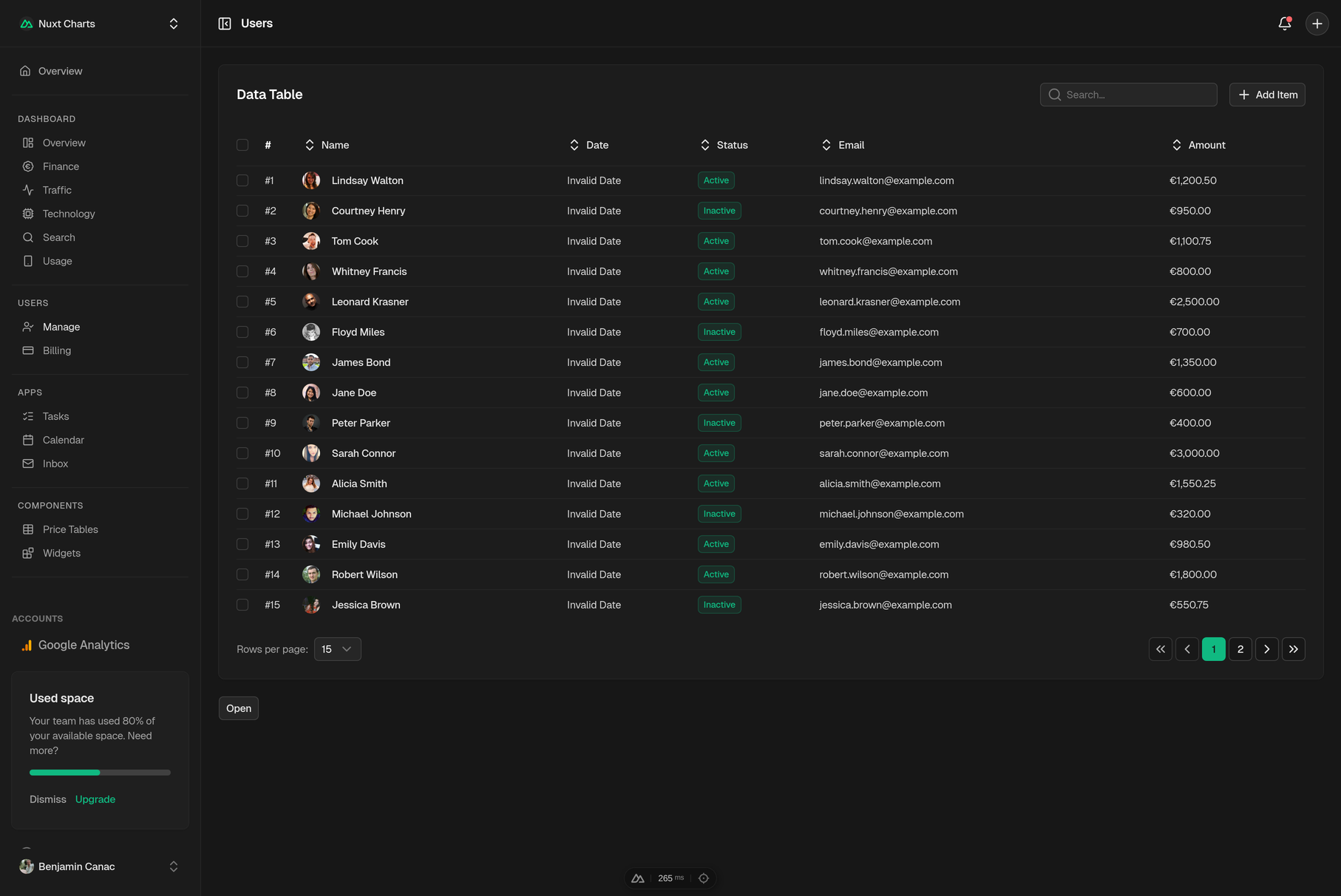Click the inspector target icon in devtools bar
This screenshot has height=896, width=1341.
704,878
